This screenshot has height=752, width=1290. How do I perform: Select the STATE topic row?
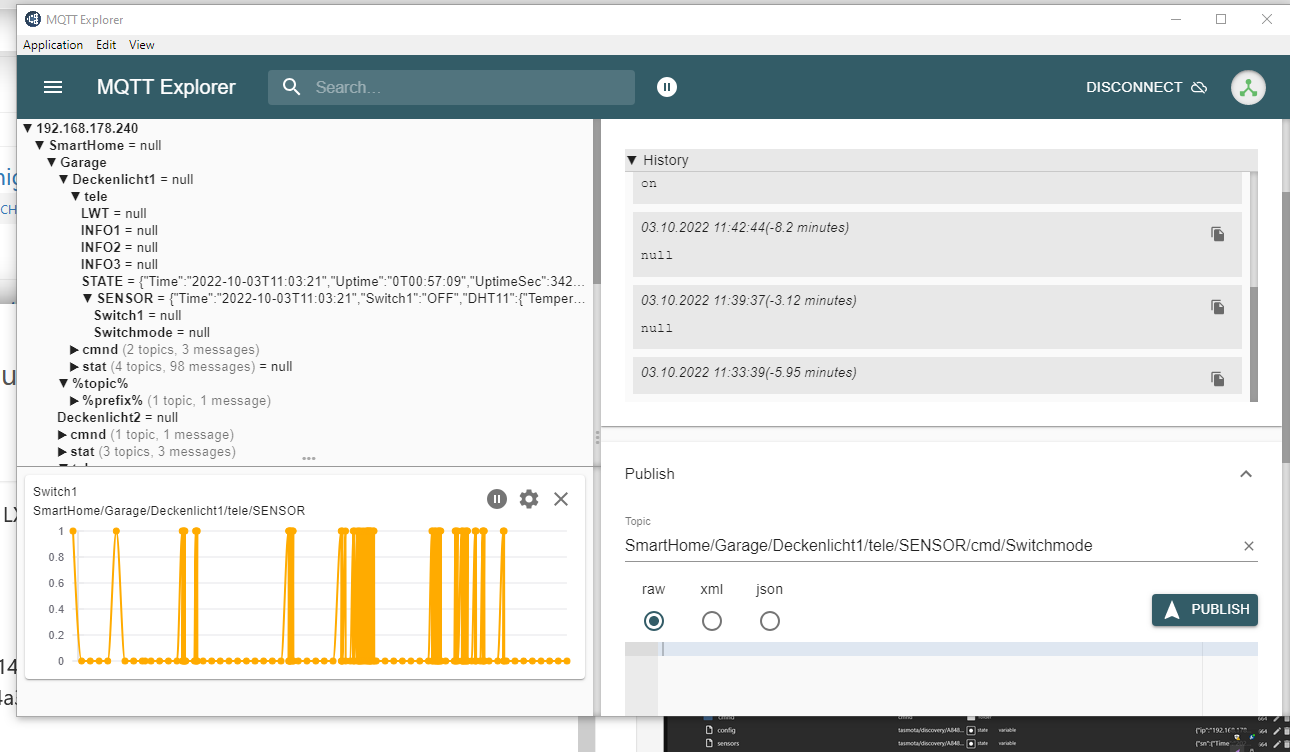(334, 282)
